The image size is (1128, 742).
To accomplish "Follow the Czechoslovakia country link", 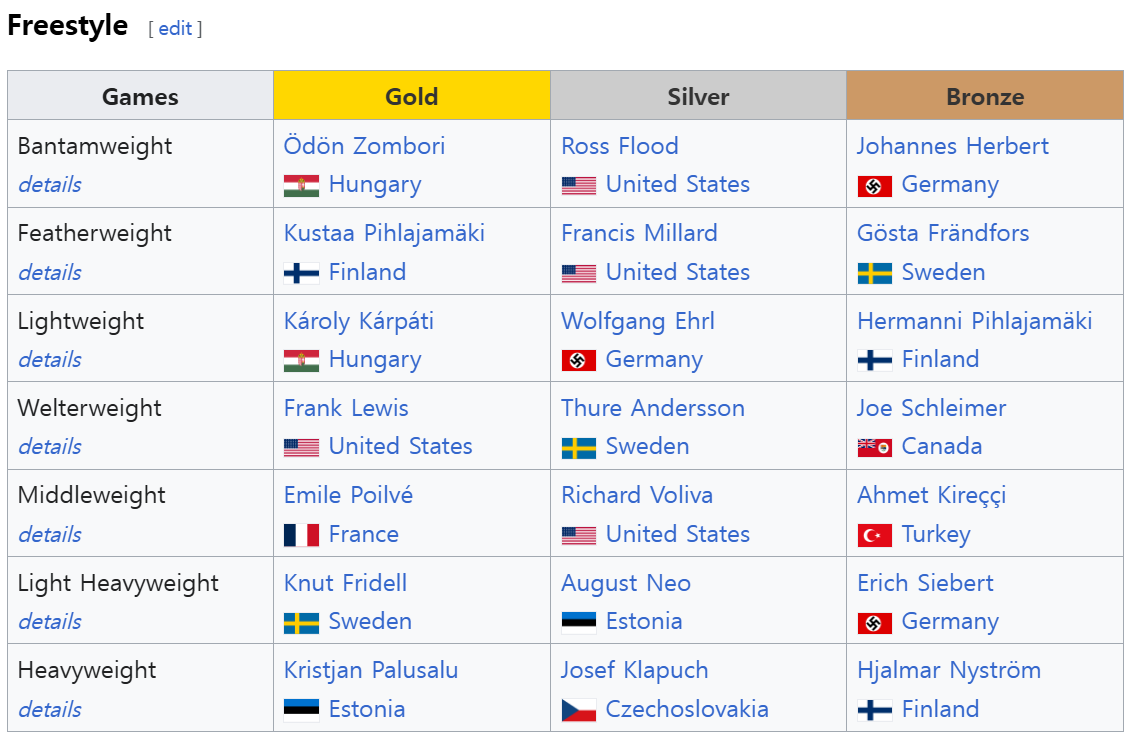I will pos(687,709).
